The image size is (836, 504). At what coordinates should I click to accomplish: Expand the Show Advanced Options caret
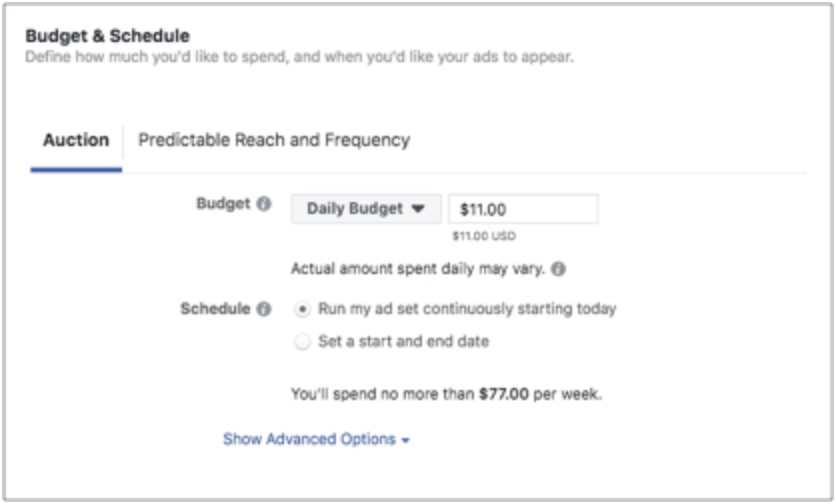405,440
